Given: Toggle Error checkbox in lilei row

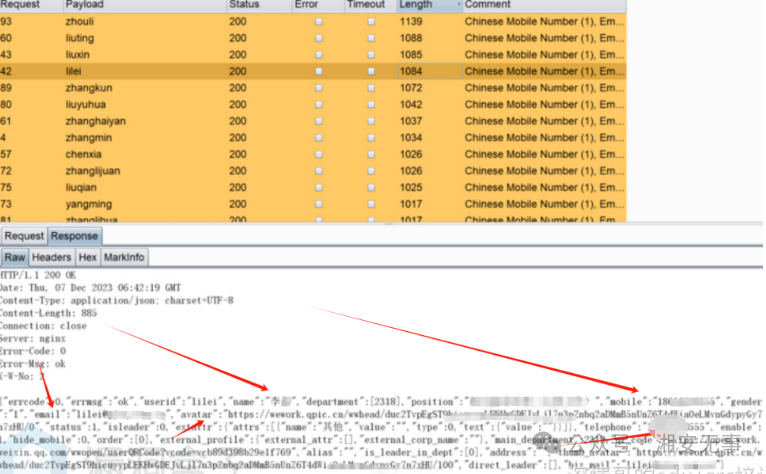Looking at the screenshot, I should (319, 71).
